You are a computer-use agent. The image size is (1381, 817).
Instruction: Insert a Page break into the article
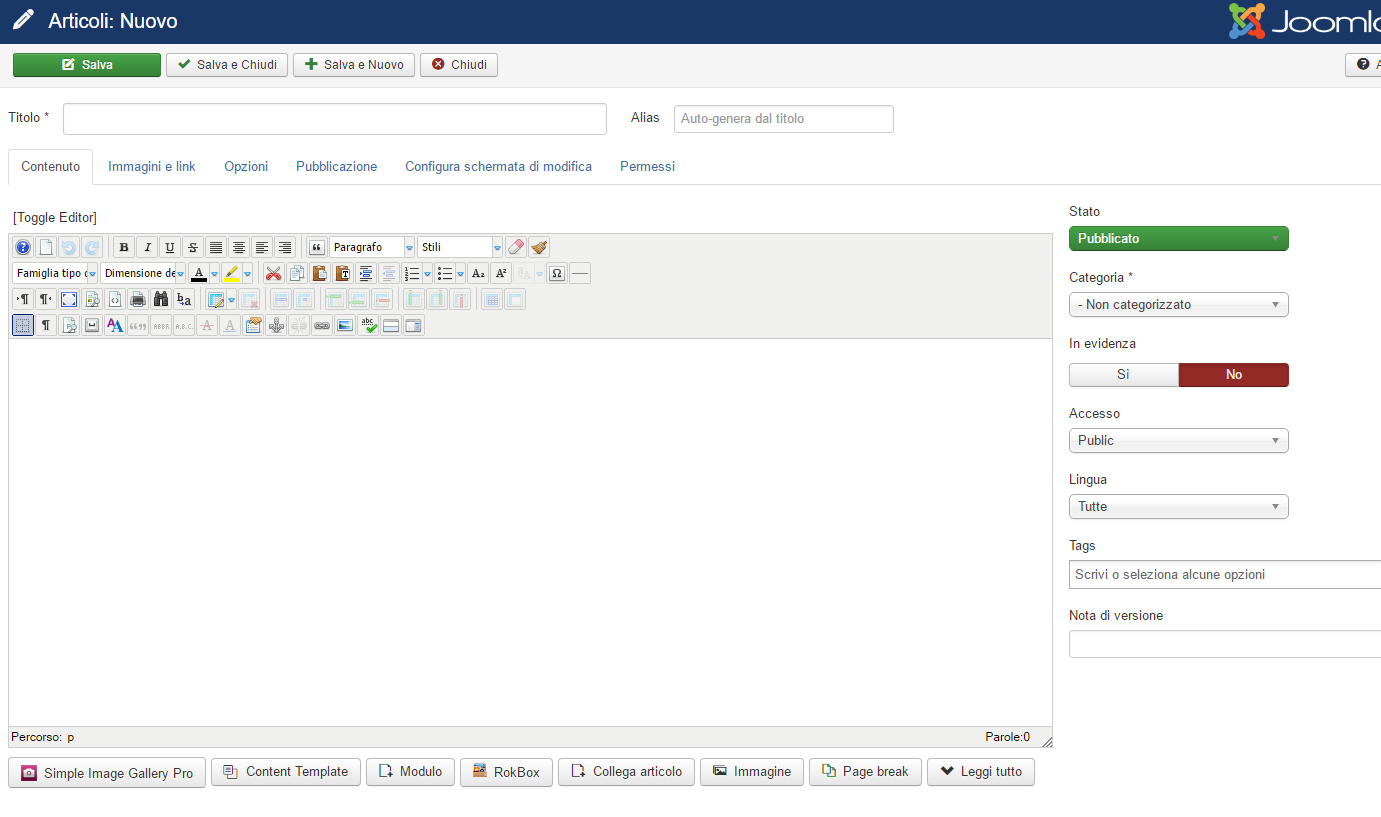(x=865, y=771)
